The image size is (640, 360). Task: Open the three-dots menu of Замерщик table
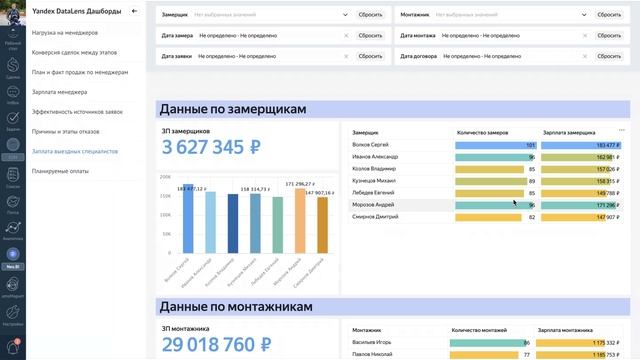click(x=622, y=130)
